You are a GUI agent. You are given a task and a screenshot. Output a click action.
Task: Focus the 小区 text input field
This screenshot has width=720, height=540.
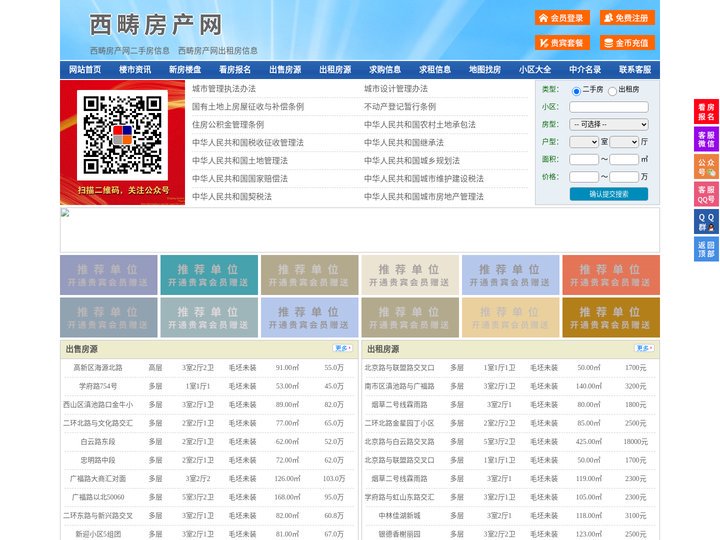(x=609, y=107)
